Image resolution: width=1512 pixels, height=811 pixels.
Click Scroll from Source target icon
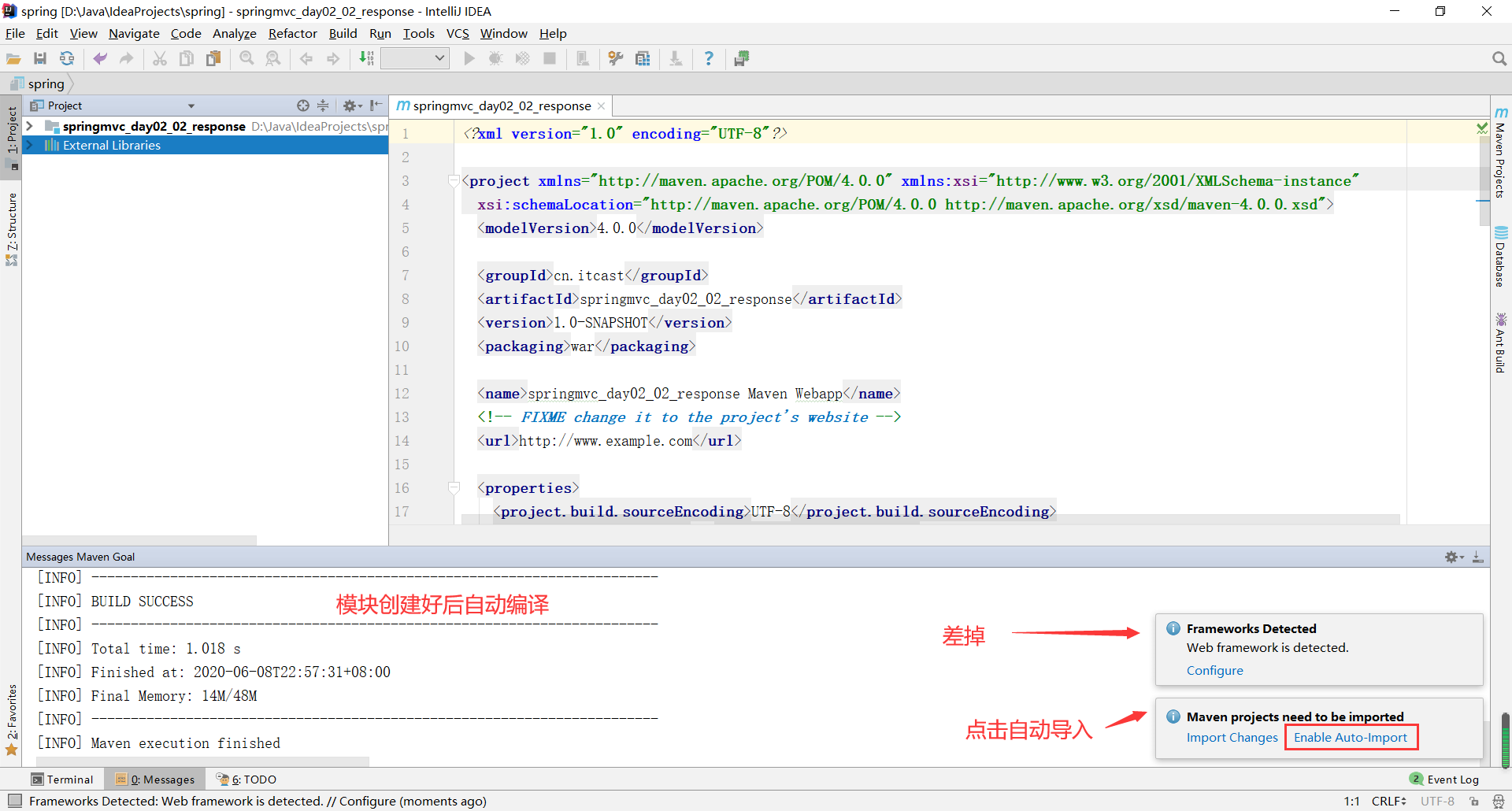(303, 106)
